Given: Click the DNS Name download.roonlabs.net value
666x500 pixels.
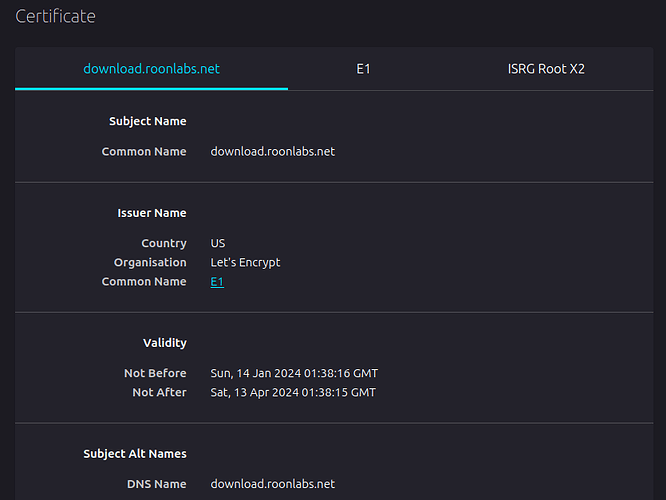Looking at the screenshot, I should pyautogui.click(x=273, y=484).
